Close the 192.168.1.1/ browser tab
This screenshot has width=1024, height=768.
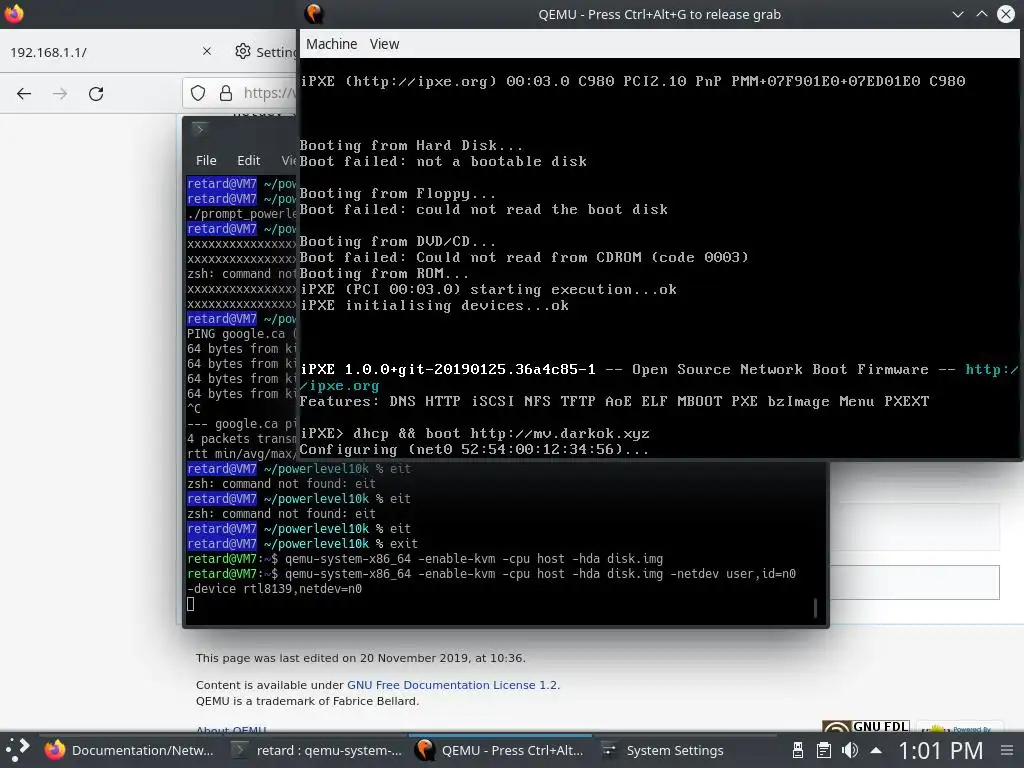[206, 51]
